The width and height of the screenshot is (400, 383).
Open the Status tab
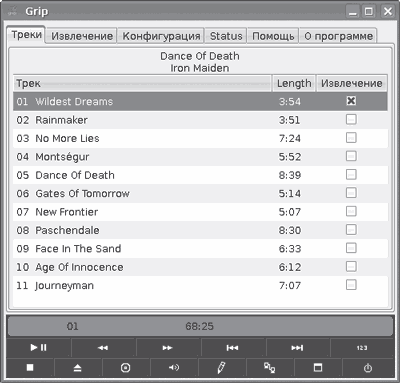click(x=226, y=36)
